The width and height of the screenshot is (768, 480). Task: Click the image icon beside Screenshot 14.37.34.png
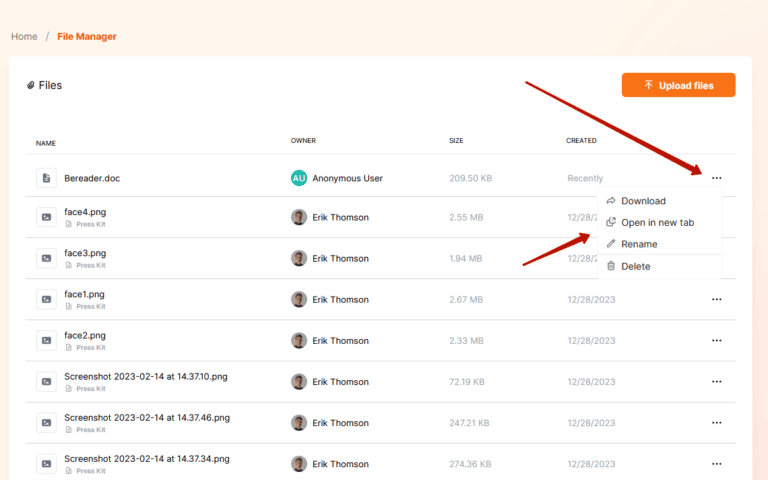point(47,464)
